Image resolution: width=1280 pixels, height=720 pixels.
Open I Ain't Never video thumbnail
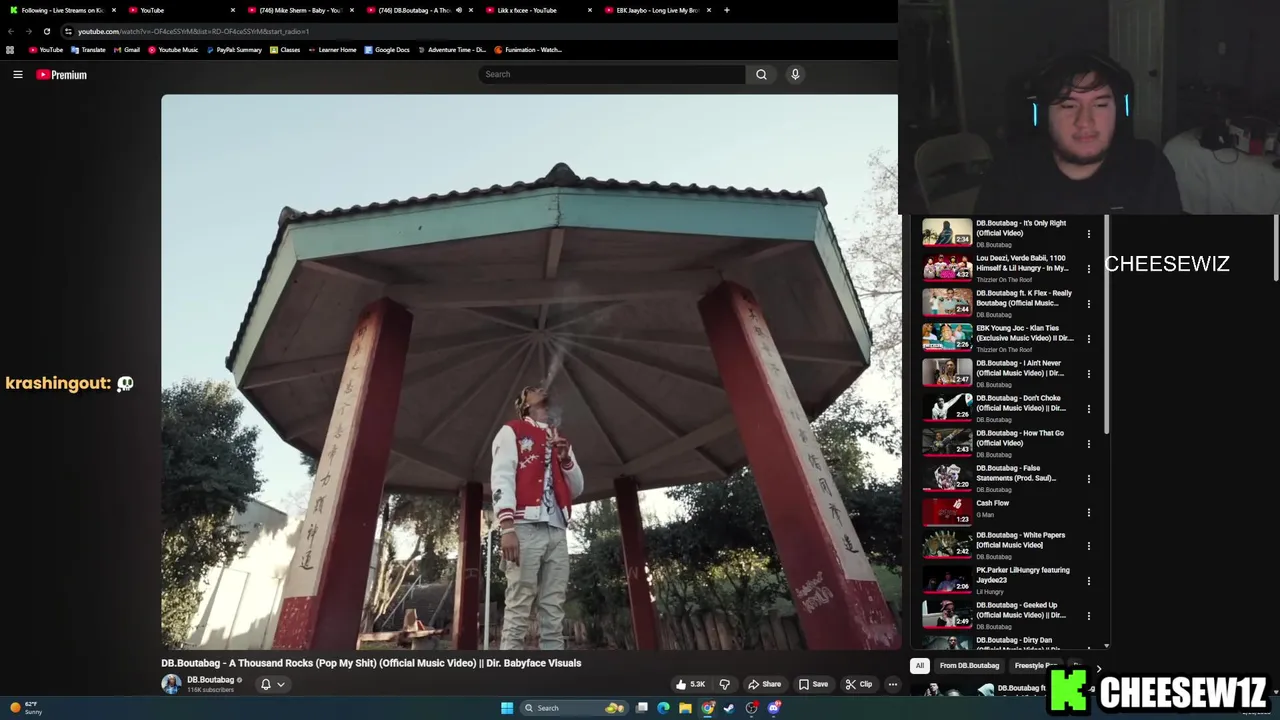click(947, 372)
